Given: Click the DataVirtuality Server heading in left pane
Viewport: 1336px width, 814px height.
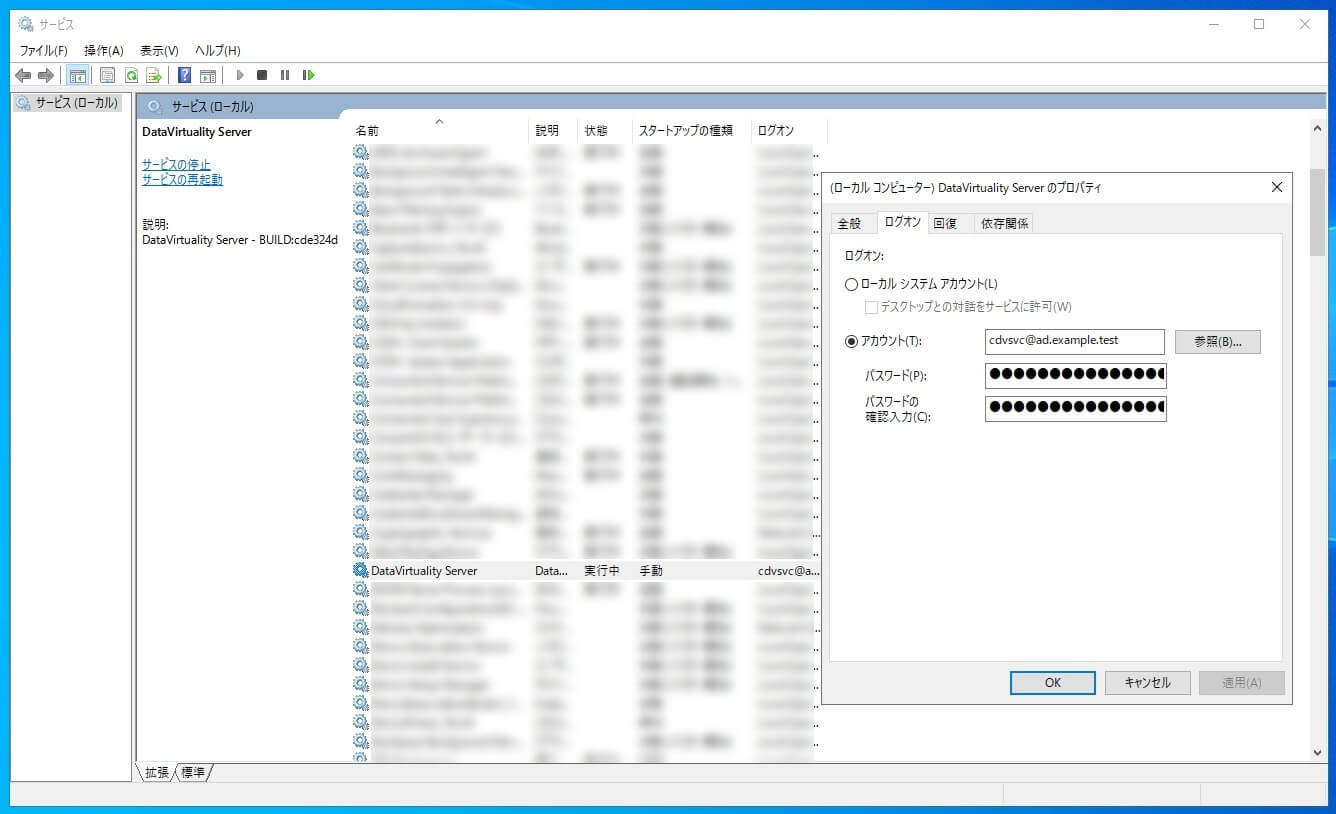Looking at the screenshot, I should coord(197,132).
